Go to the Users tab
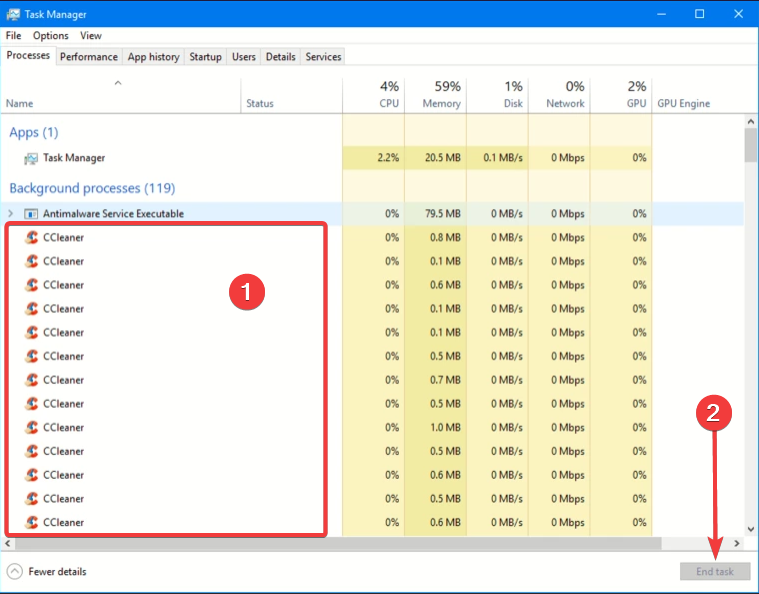The height and width of the screenshot is (594, 759). pyautogui.click(x=243, y=57)
